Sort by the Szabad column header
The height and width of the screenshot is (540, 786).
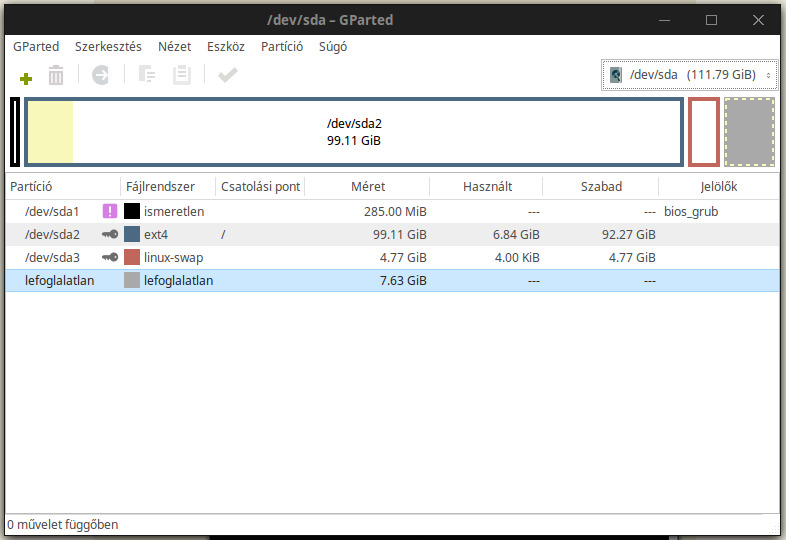point(601,187)
